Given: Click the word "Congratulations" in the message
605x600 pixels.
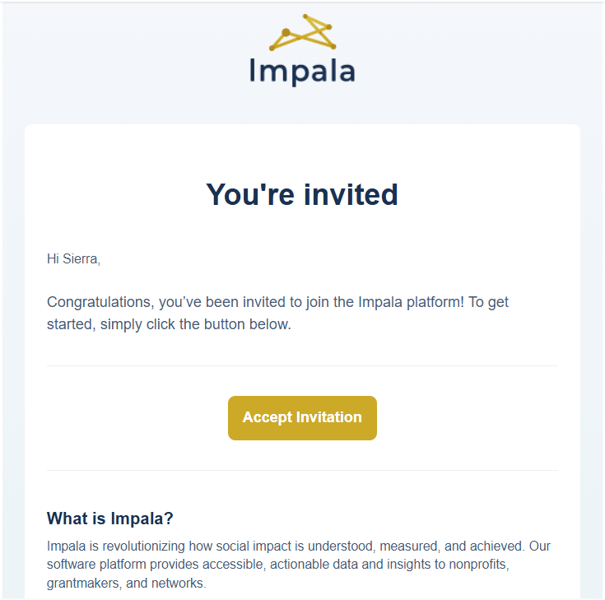Looking at the screenshot, I should pyautogui.click(x=100, y=302).
